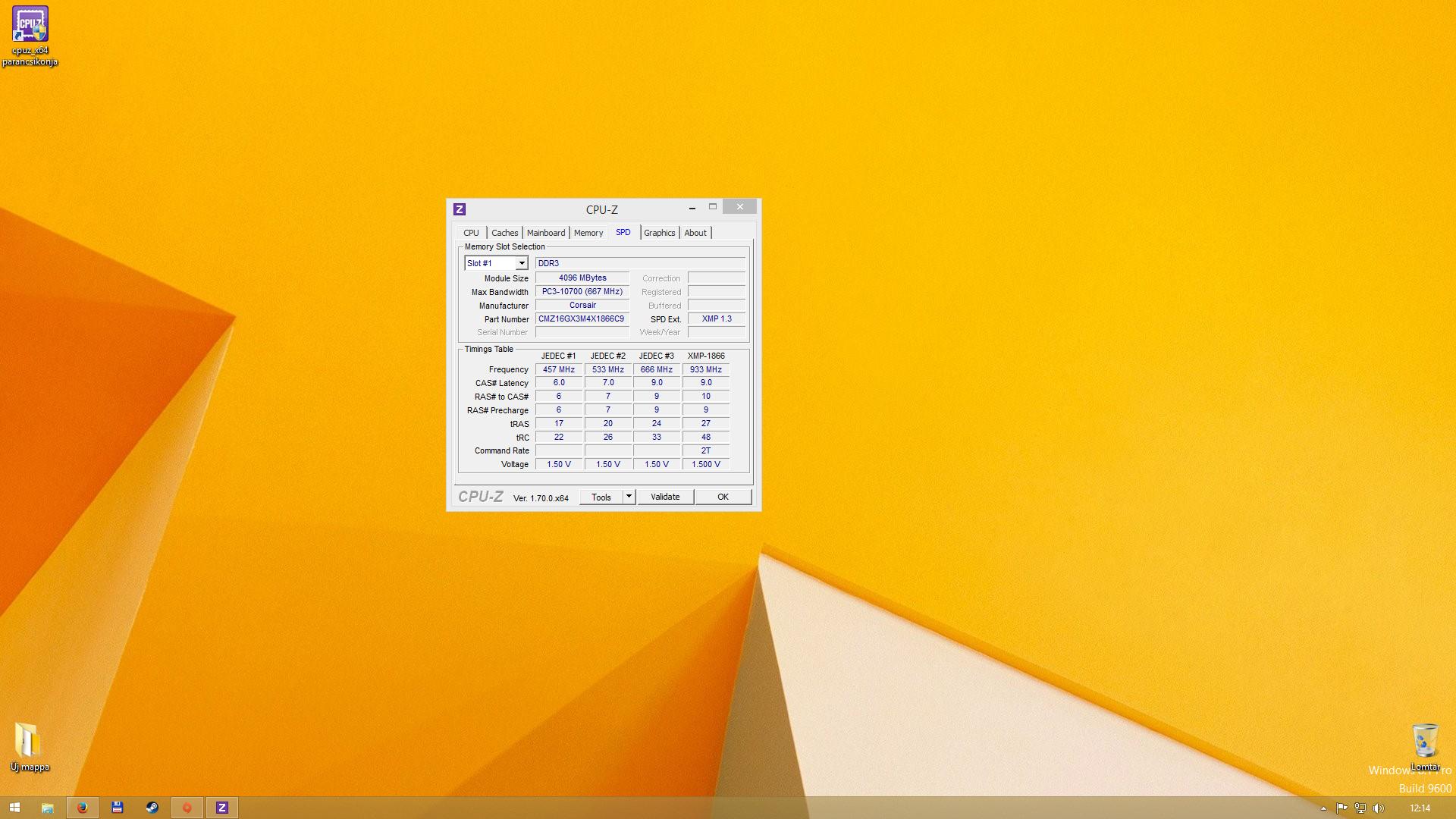Click the JEDEC #3 column header

657,356
